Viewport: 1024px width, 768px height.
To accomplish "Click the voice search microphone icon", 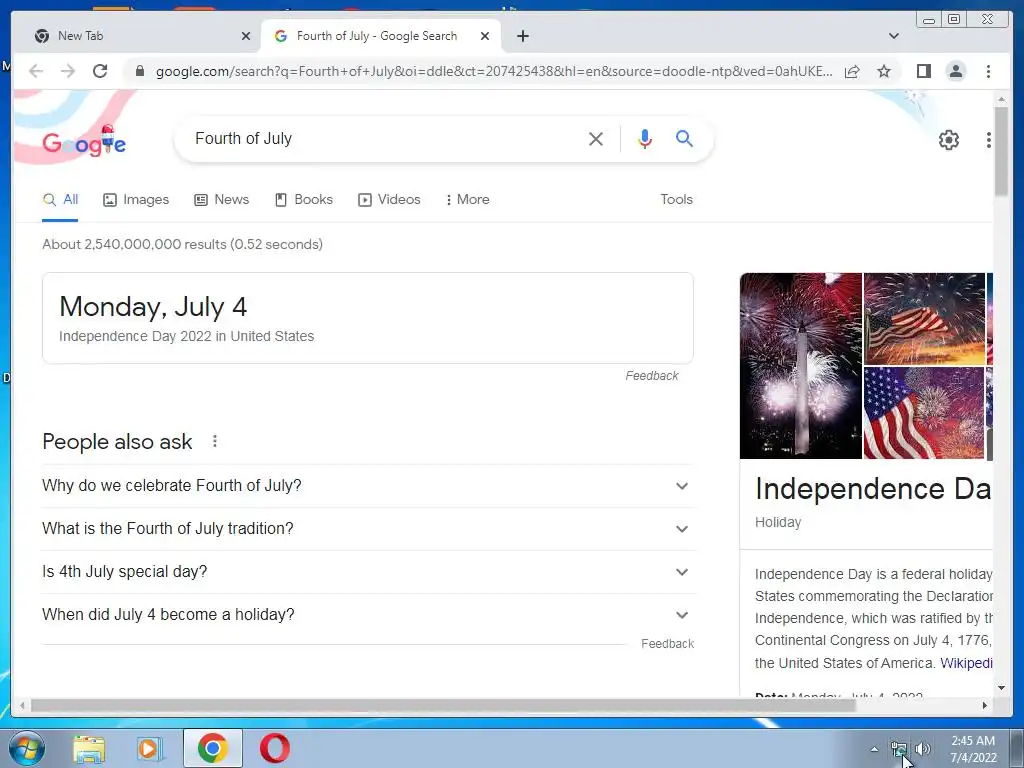I will click(x=645, y=138).
